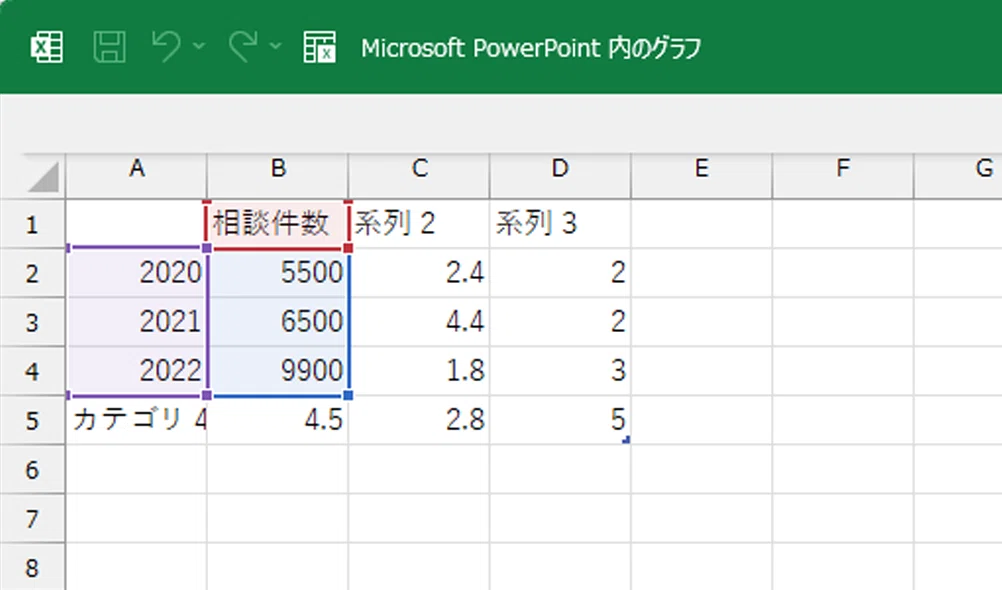The image size is (1002, 590).
Task: Click the Undo arrow icon
Action: [166, 47]
